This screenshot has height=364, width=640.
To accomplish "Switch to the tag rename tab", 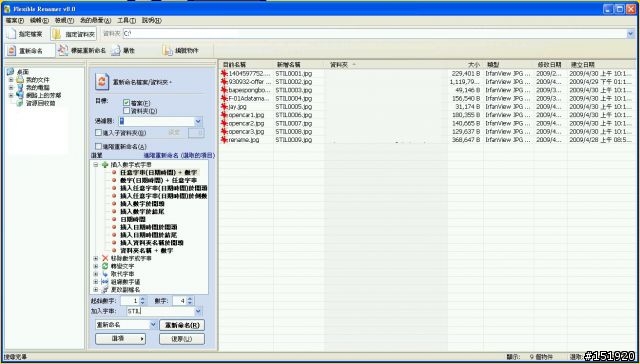I will pyautogui.click(x=82, y=51).
